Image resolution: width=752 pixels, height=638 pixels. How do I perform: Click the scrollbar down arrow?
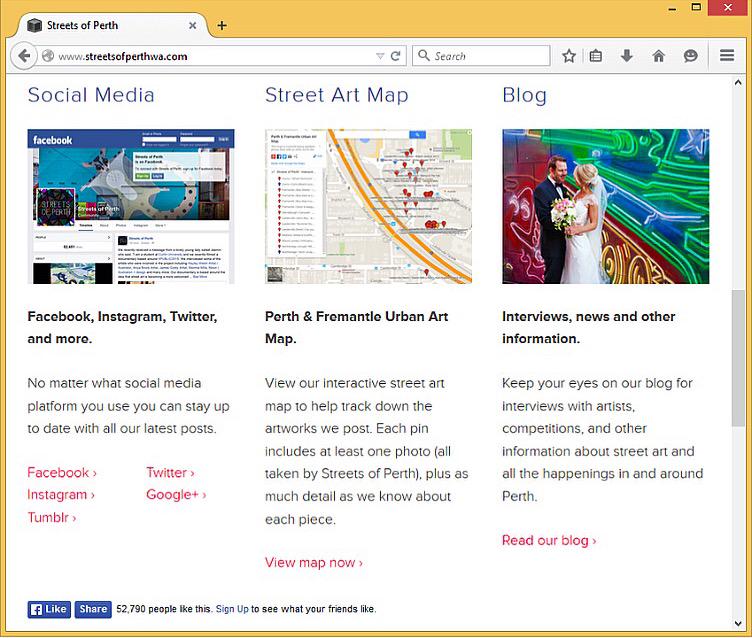point(738,624)
